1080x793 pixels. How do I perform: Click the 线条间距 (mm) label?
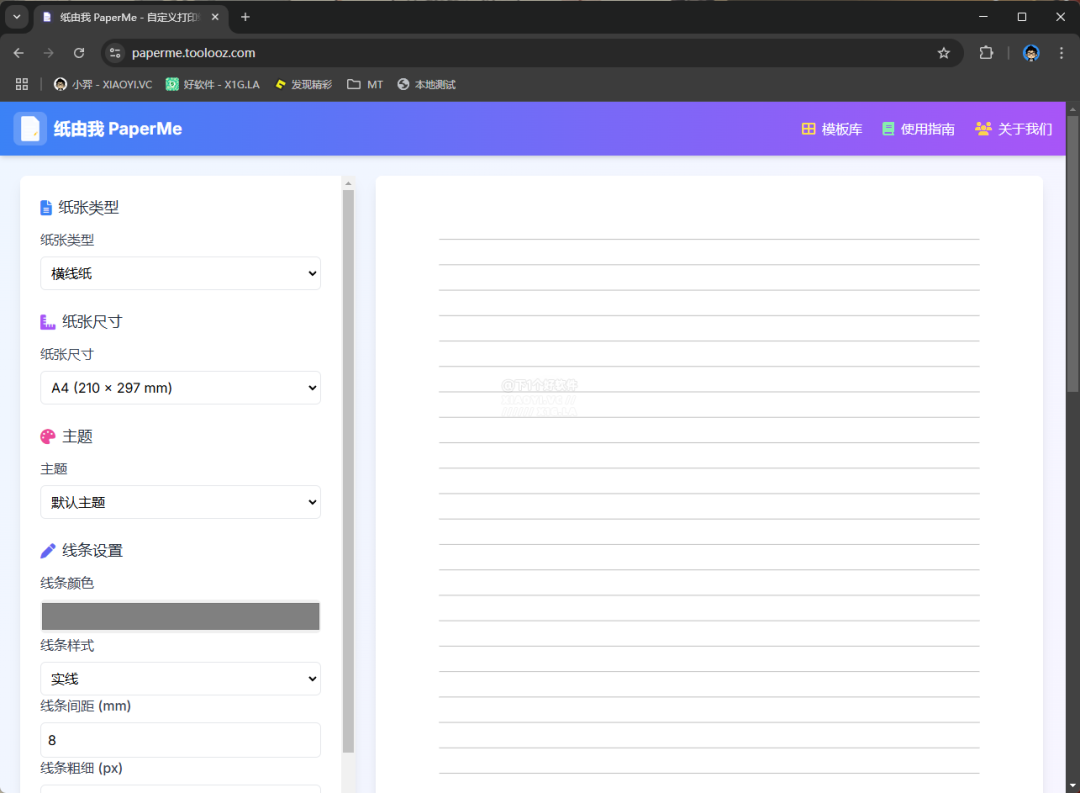point(85,706)
